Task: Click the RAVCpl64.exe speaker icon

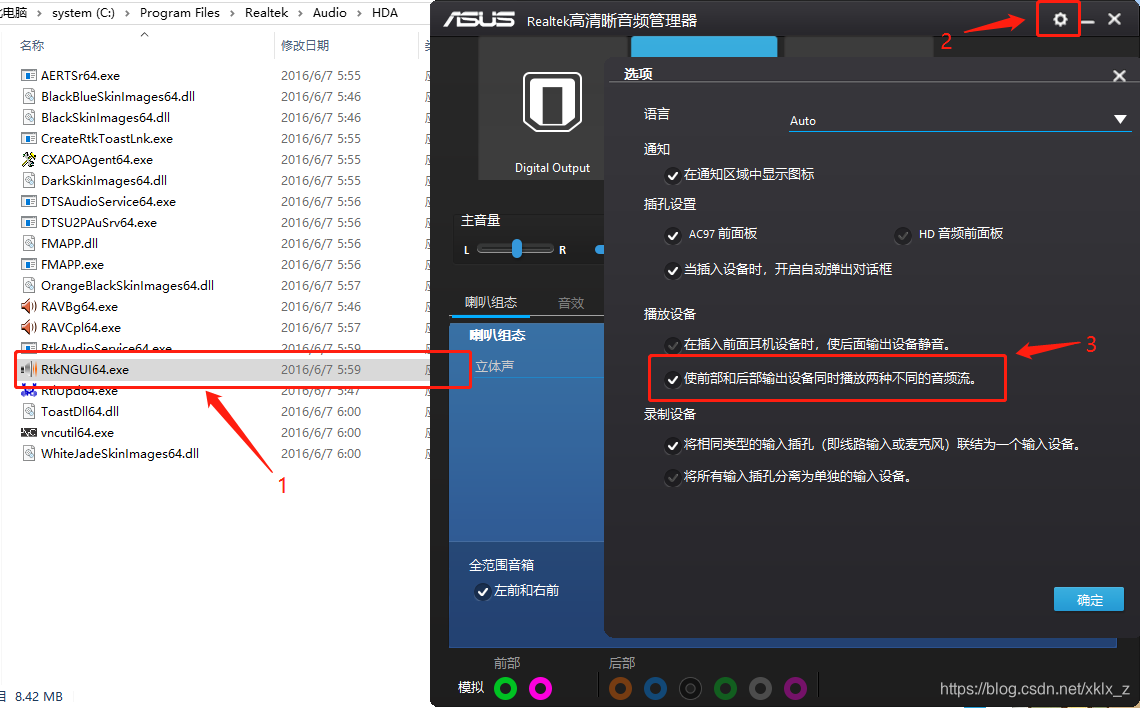Action: click(x=29, y=327)
